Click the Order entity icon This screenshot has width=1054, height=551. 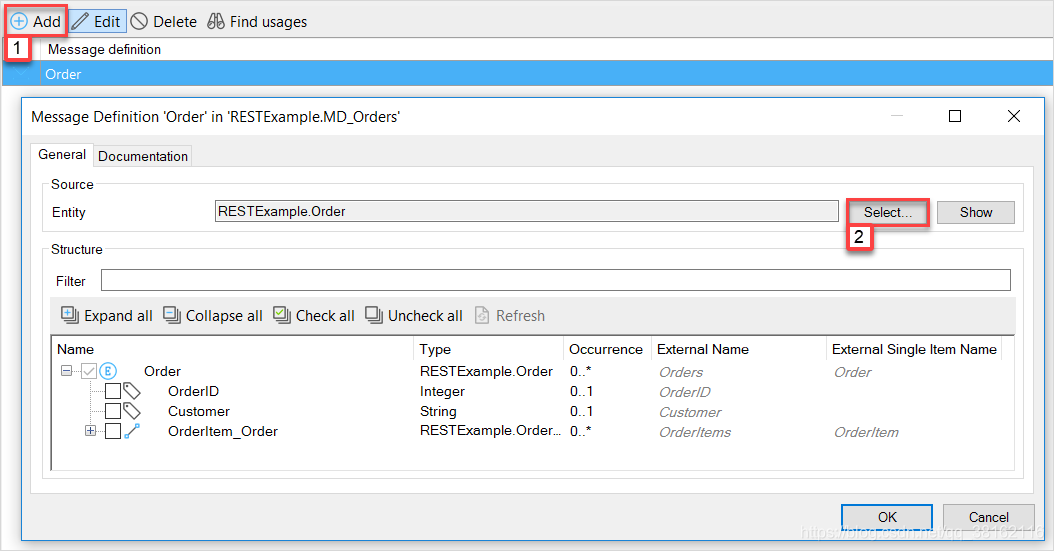108,371
